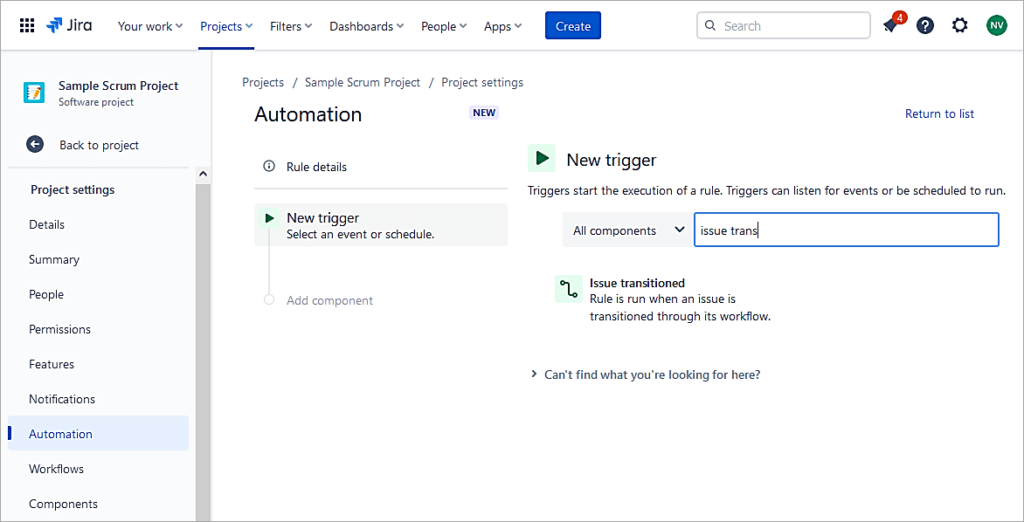1024x522 pixels.
Task: Select Rule details in the rule panel
Action: click(x=316, y=167)
